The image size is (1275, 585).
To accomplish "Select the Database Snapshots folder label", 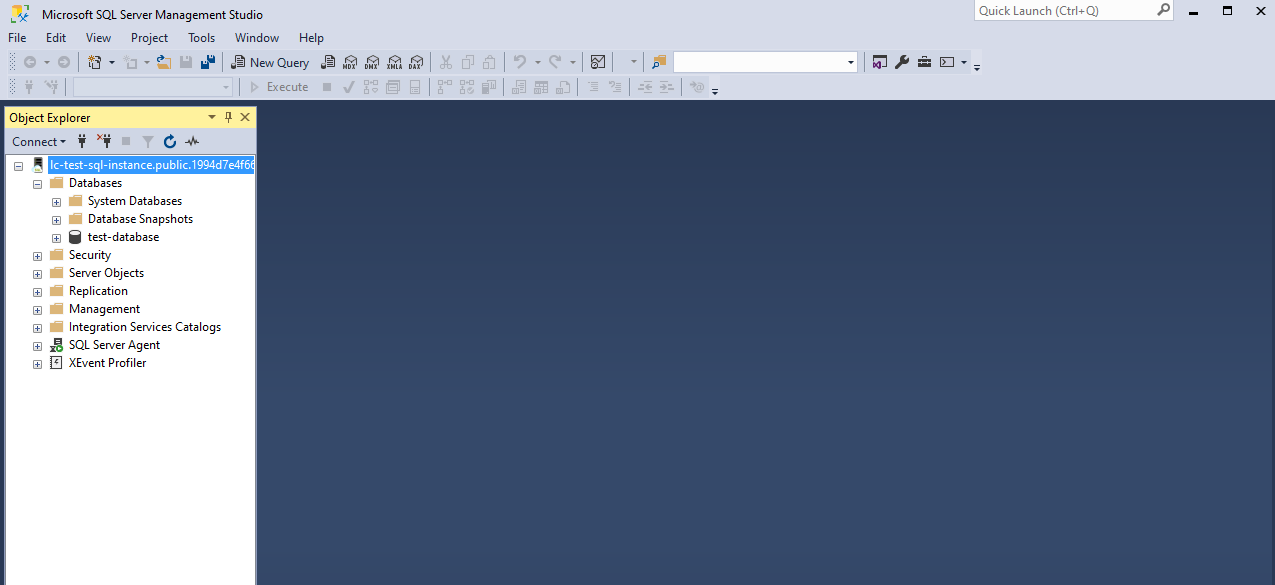I will coord(140,219).
